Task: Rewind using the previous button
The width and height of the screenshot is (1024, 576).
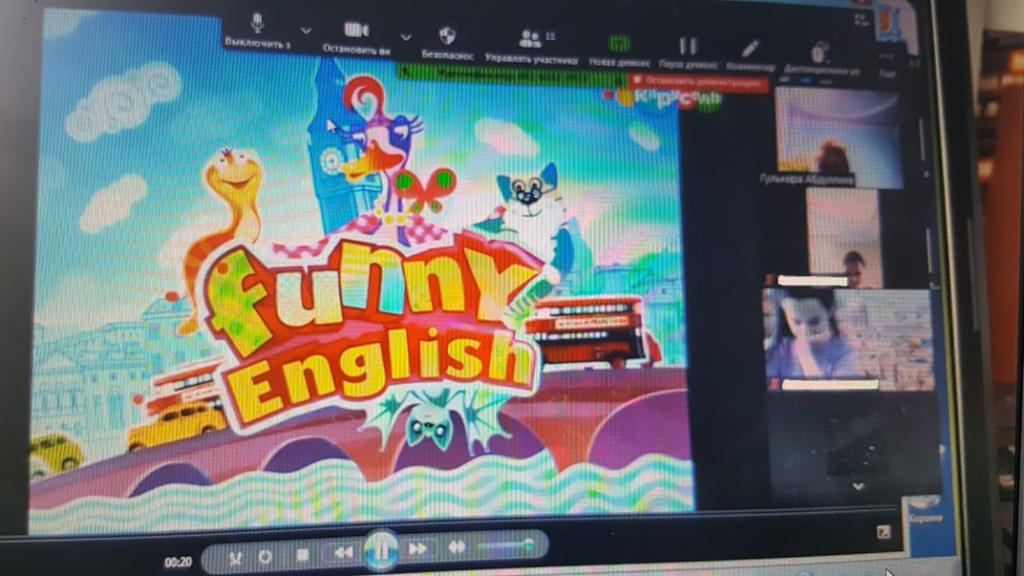Action: (x=343, y=552)
